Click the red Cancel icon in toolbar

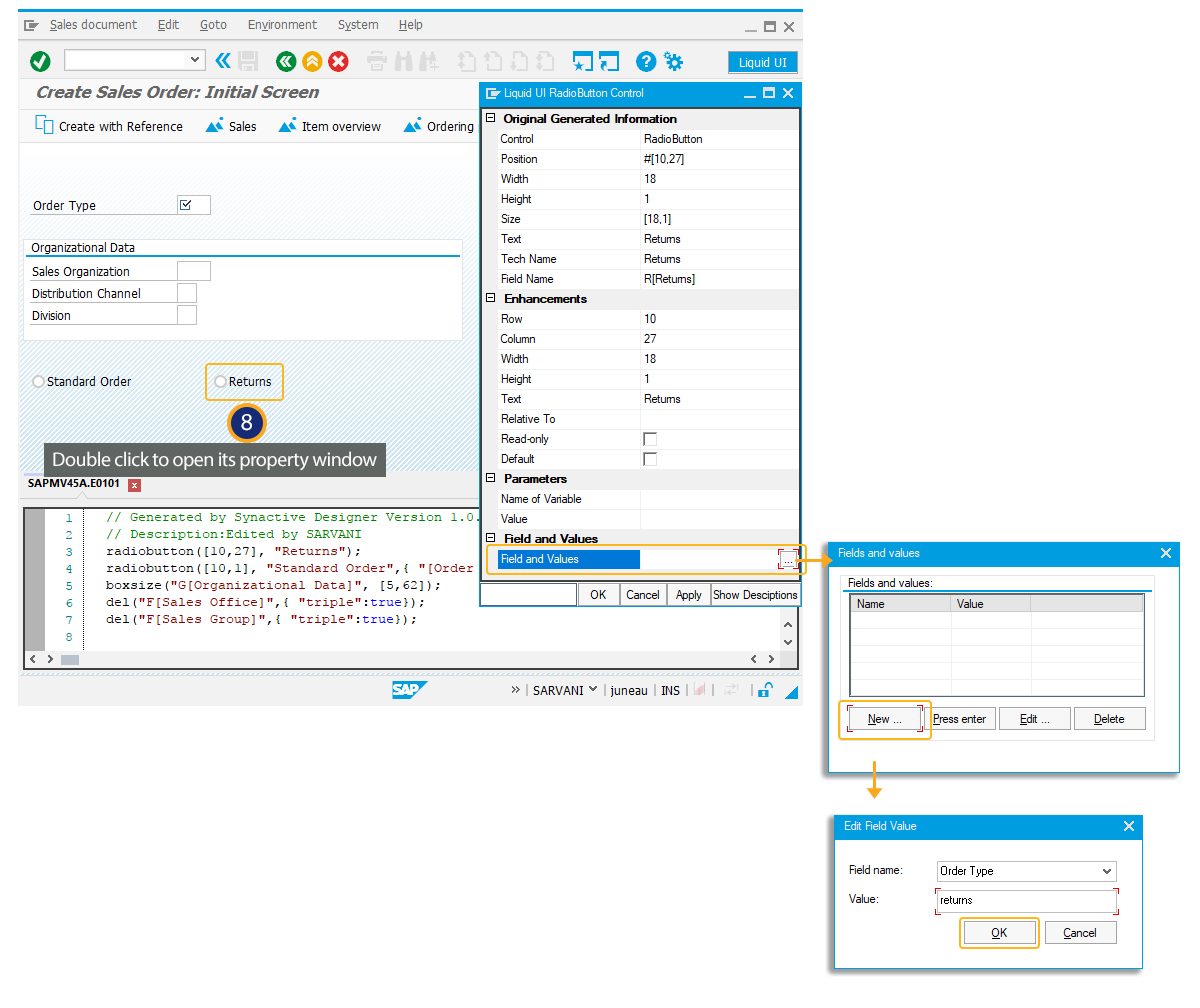coord(338,62)
